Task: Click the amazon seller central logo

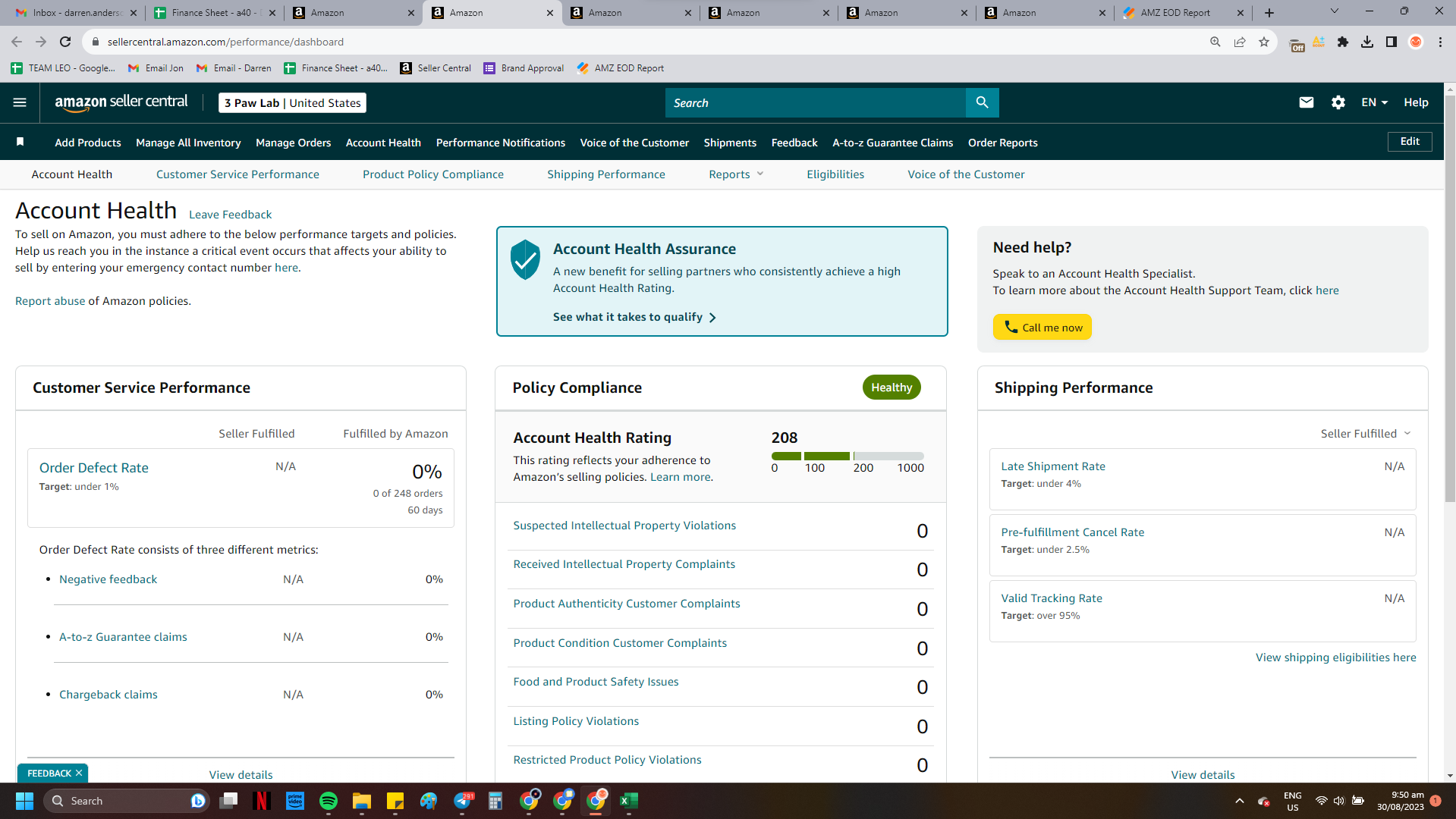Action: tap(121, 102)
